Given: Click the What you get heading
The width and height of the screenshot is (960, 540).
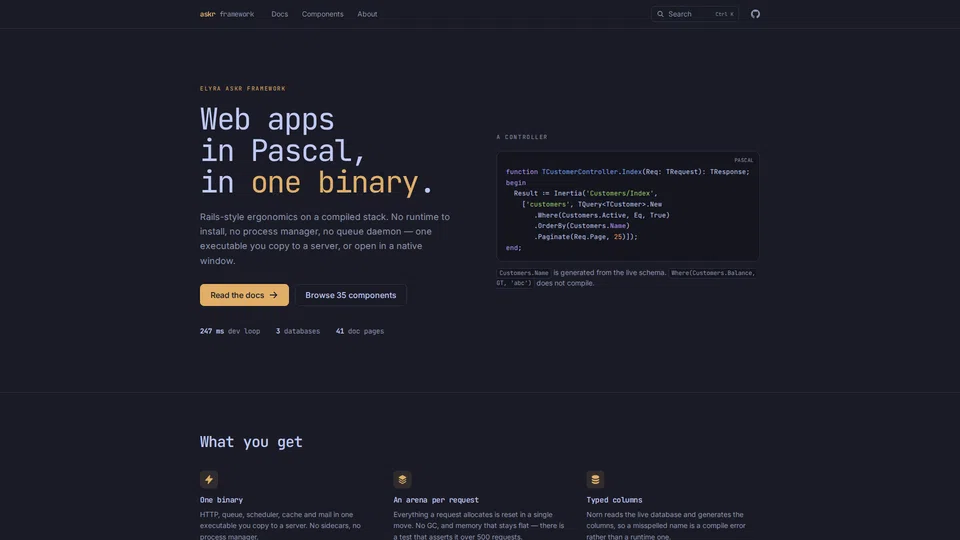Looking at the screenshot, I should 251,442.
